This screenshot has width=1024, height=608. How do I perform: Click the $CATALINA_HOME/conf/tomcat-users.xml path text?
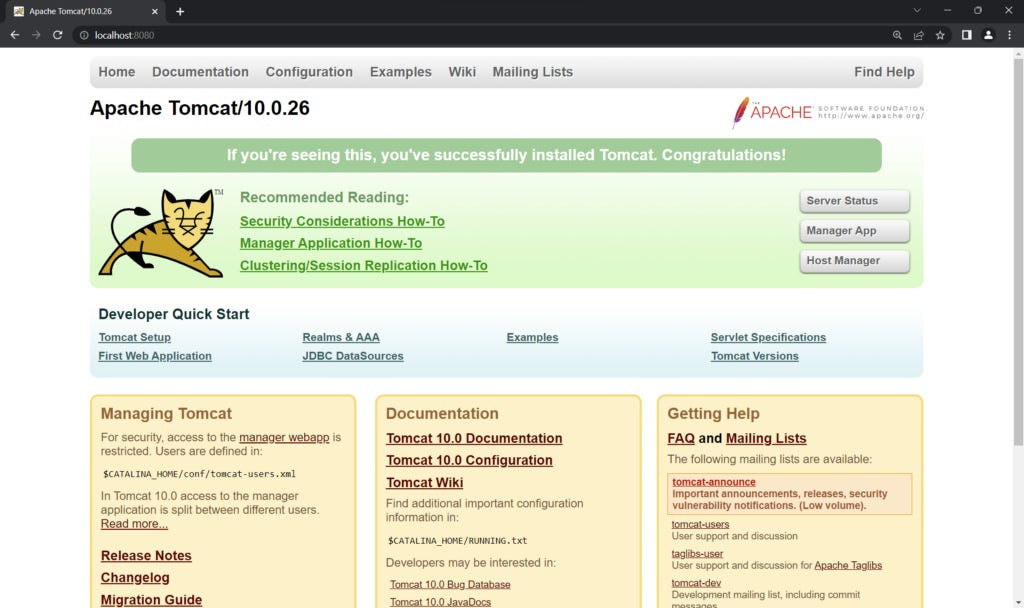coord(199,474)
